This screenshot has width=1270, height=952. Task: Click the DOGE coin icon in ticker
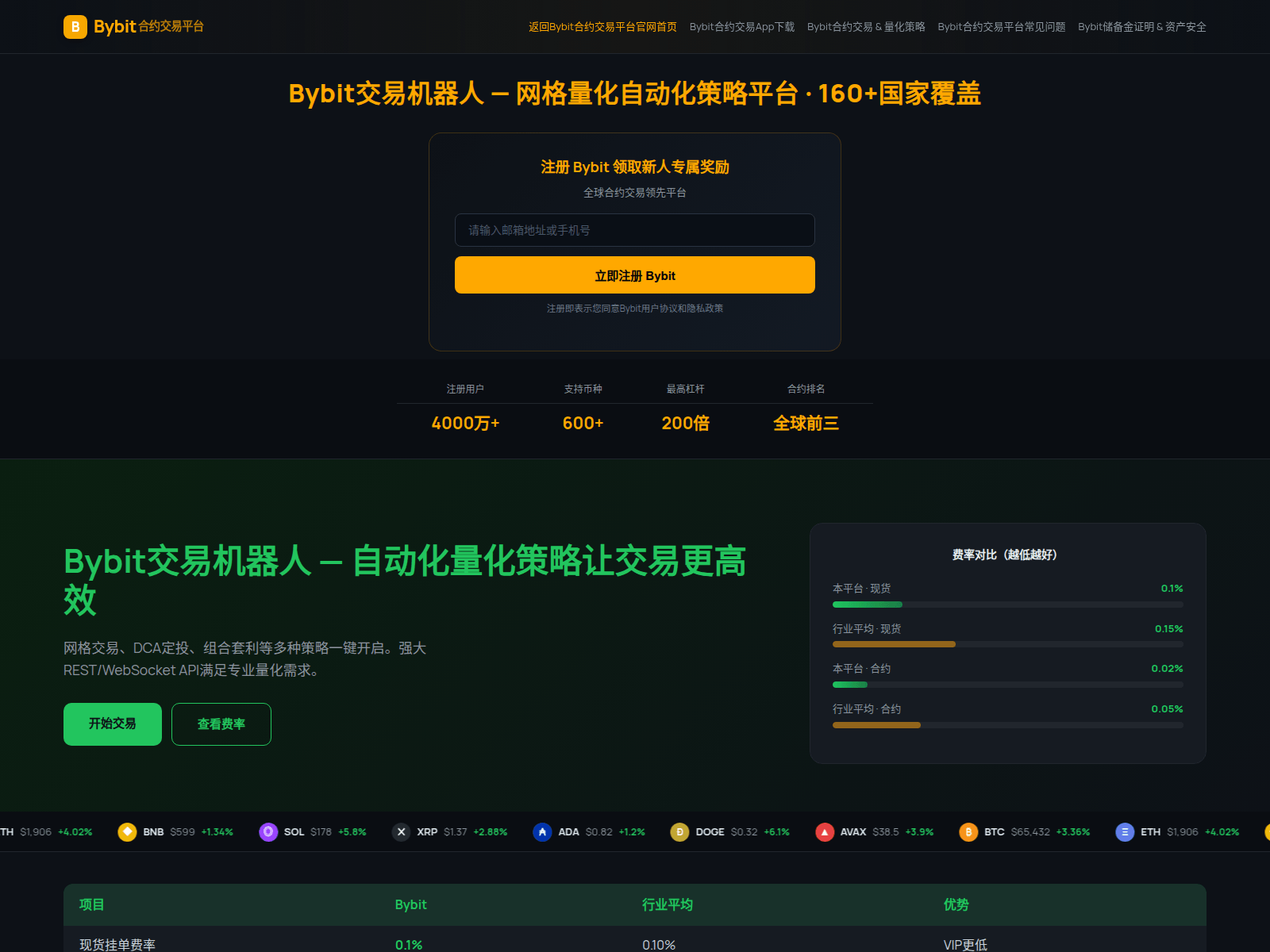679,831
